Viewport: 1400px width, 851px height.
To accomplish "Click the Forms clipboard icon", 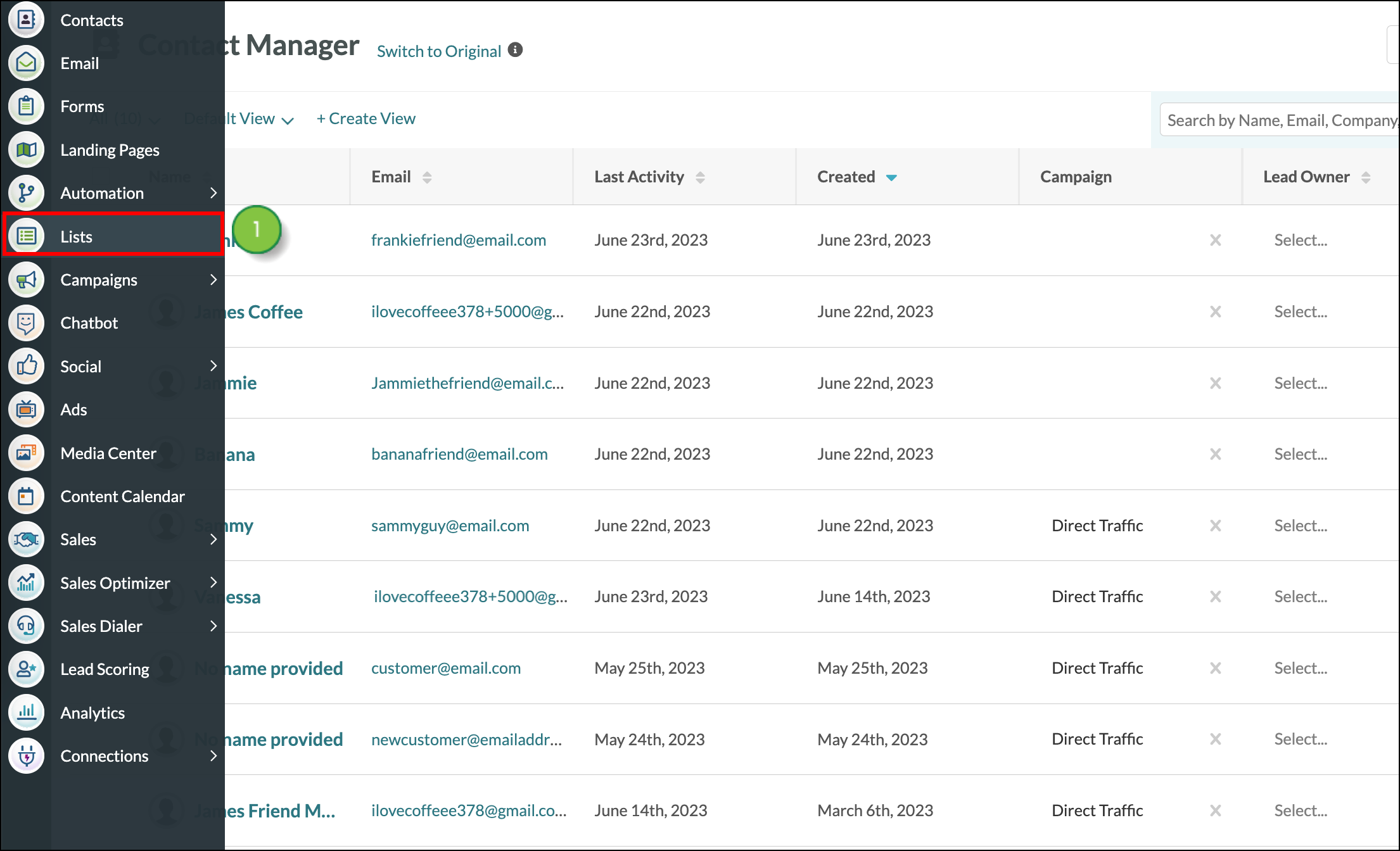I will coord(26,106).
